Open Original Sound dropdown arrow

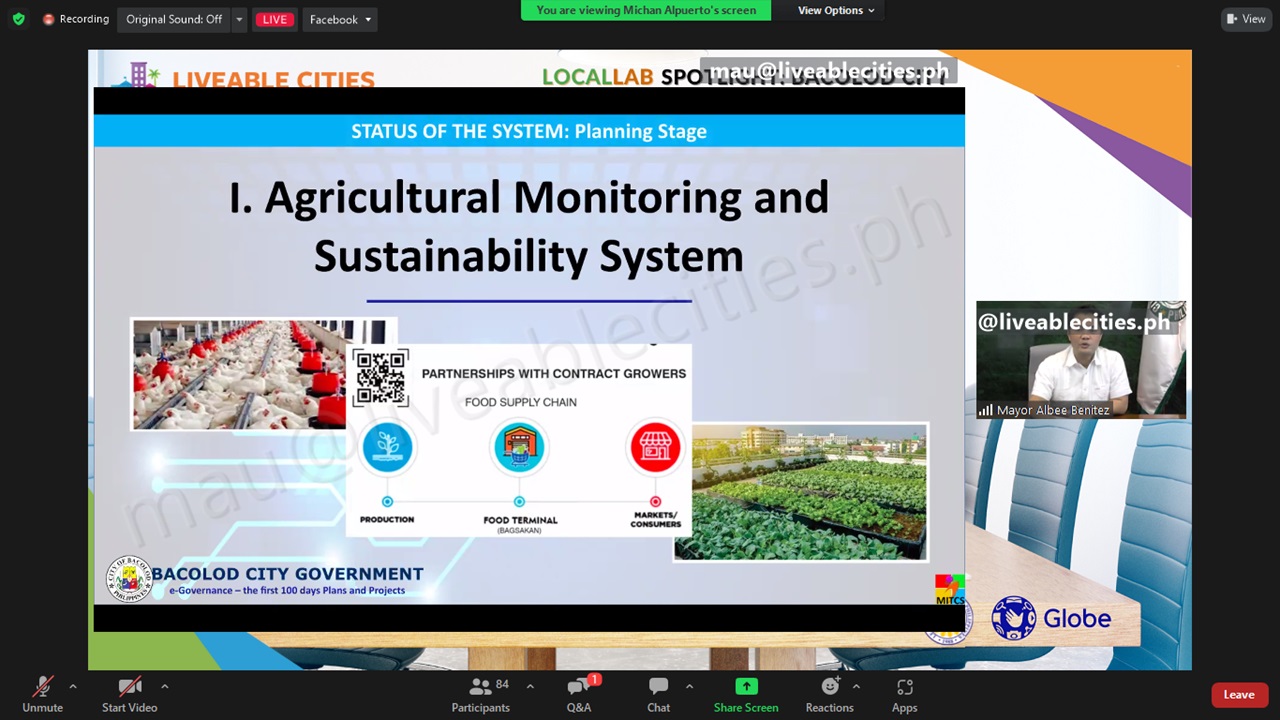(239, 19)
